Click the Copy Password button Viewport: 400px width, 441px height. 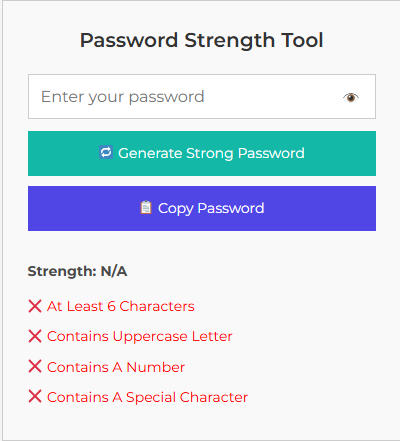point(202,208)
